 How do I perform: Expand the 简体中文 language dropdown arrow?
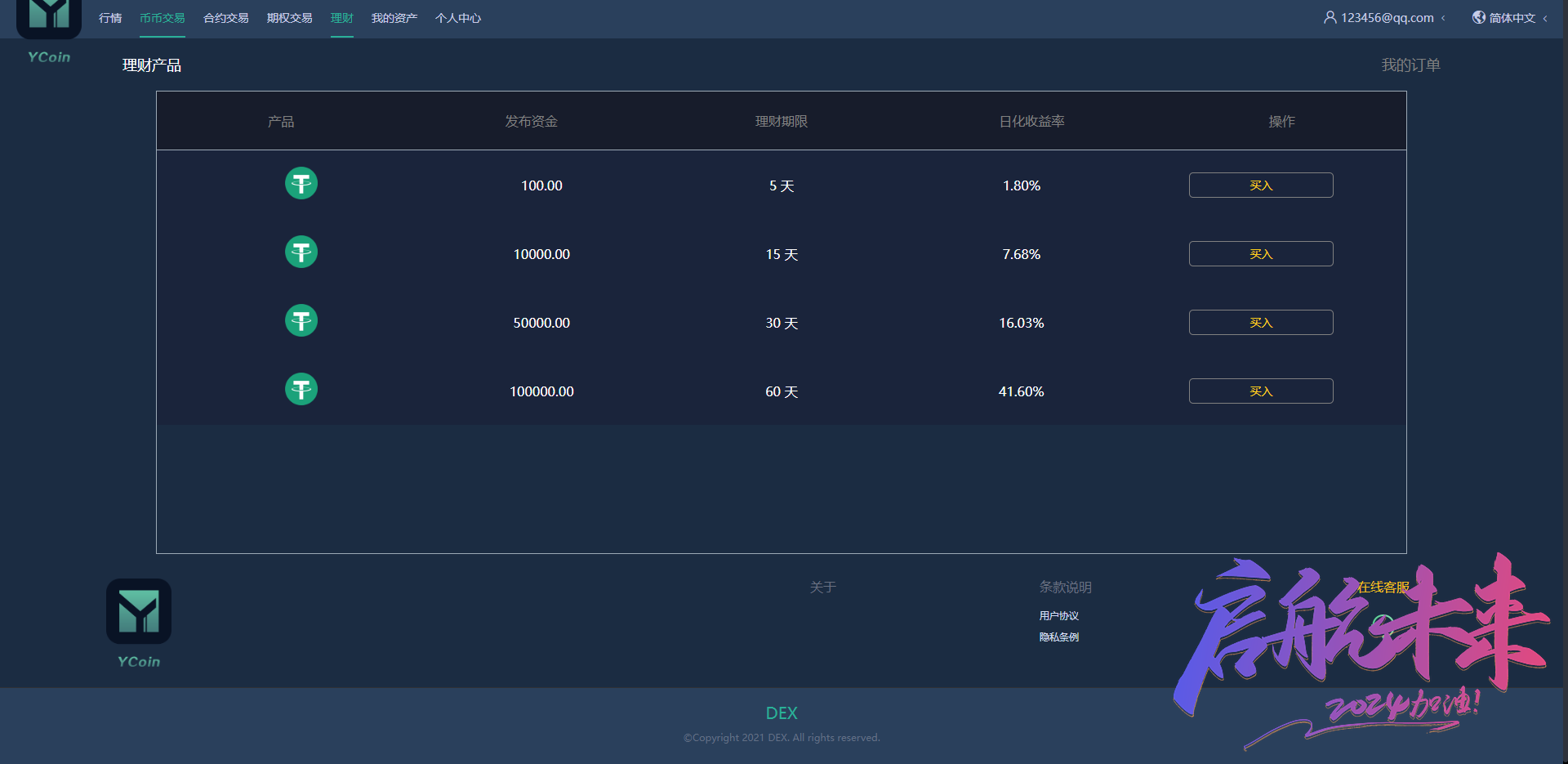pos(1545,18)
